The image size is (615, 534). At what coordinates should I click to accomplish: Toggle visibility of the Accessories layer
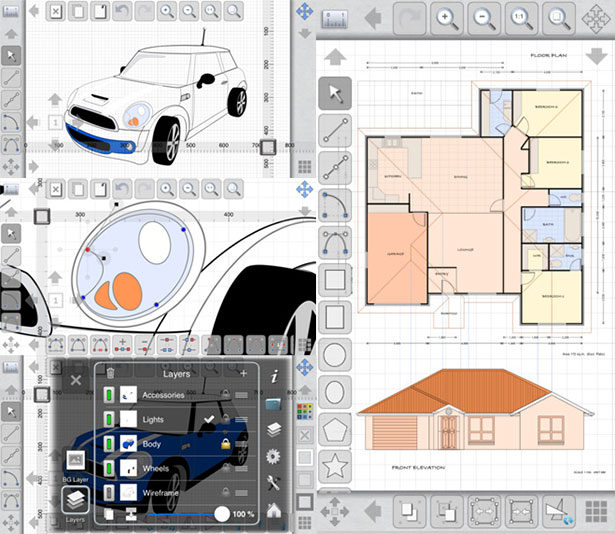coord(109,395)
